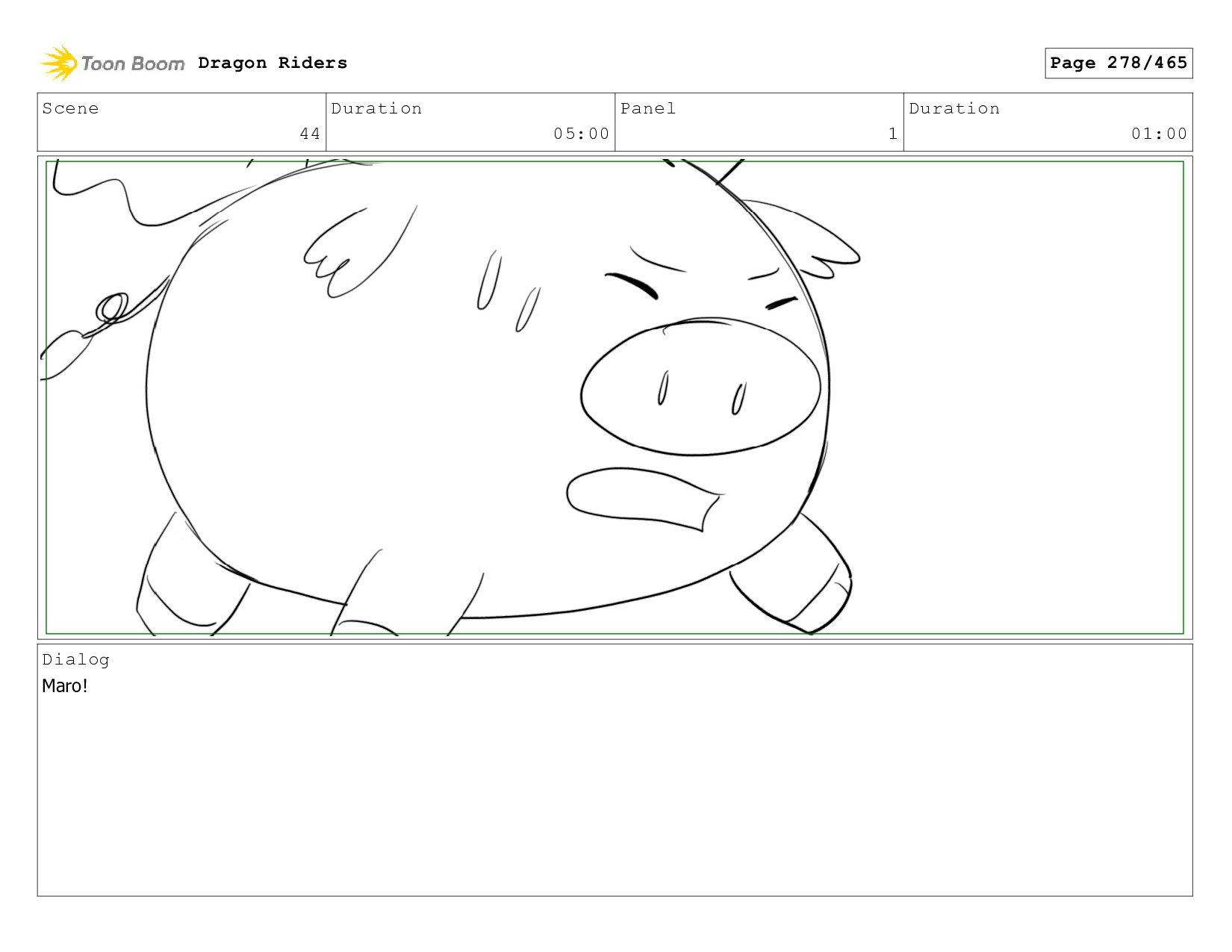Click the panel duration value 01:00
Image resolution: width=1232 pixels, height=952 pixels.
coord(1159,134)
